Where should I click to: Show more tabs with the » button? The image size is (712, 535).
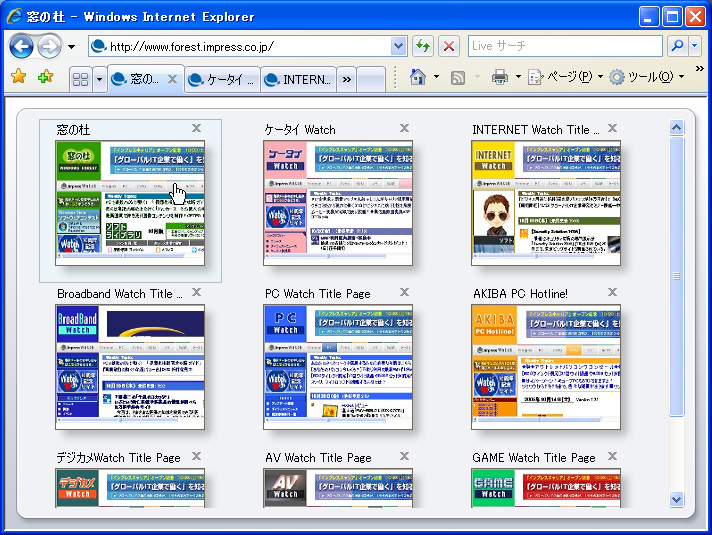(x=346, y=79)
